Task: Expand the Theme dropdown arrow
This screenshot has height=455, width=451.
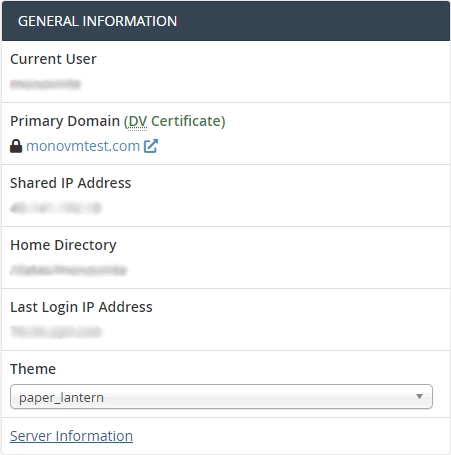Action: [x=419, y=397]
